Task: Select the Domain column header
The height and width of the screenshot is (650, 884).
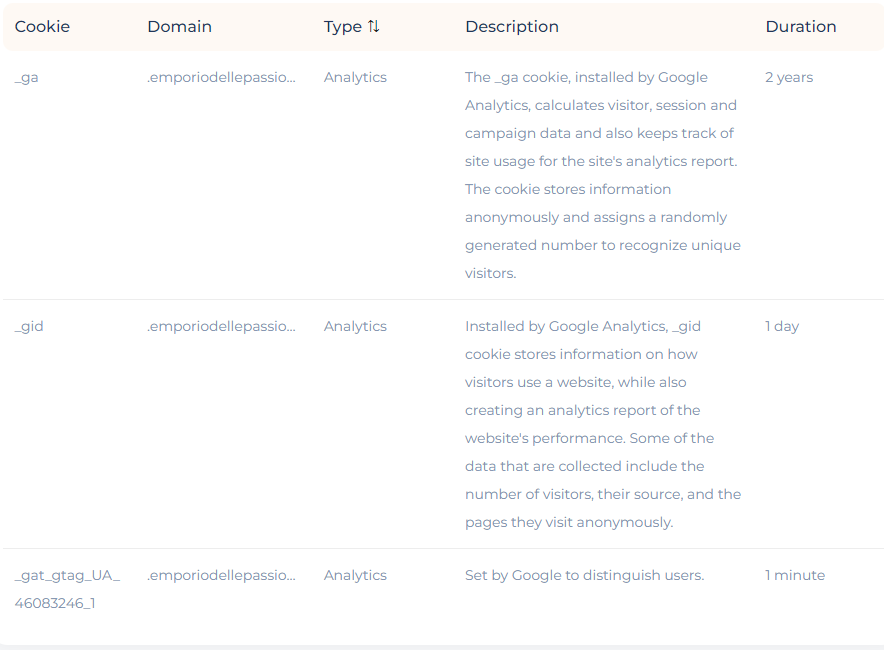Action: pos(179,26)
